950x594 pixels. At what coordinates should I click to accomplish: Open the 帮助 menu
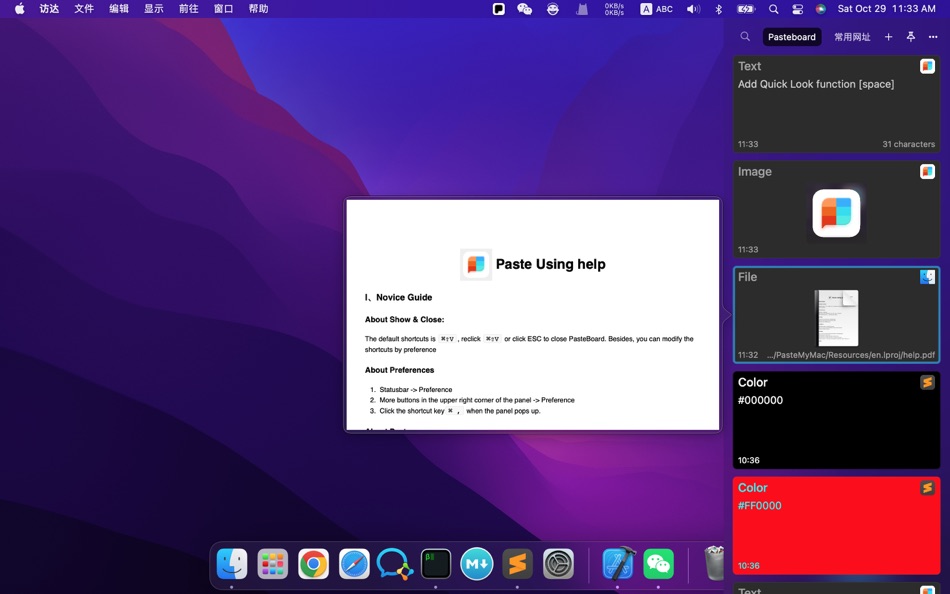259,8
